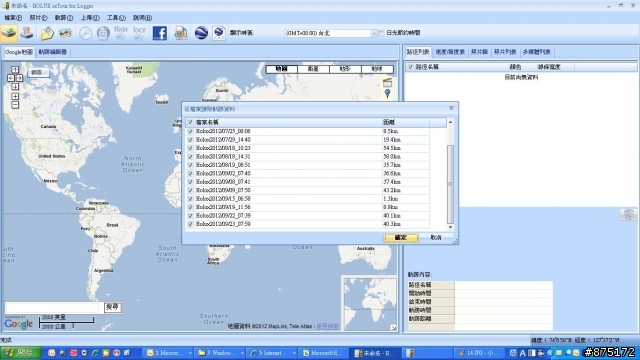Click the KMZ export globe icon
The width and height of the screenshot is (640, 360).
click(x=219, y=33)
